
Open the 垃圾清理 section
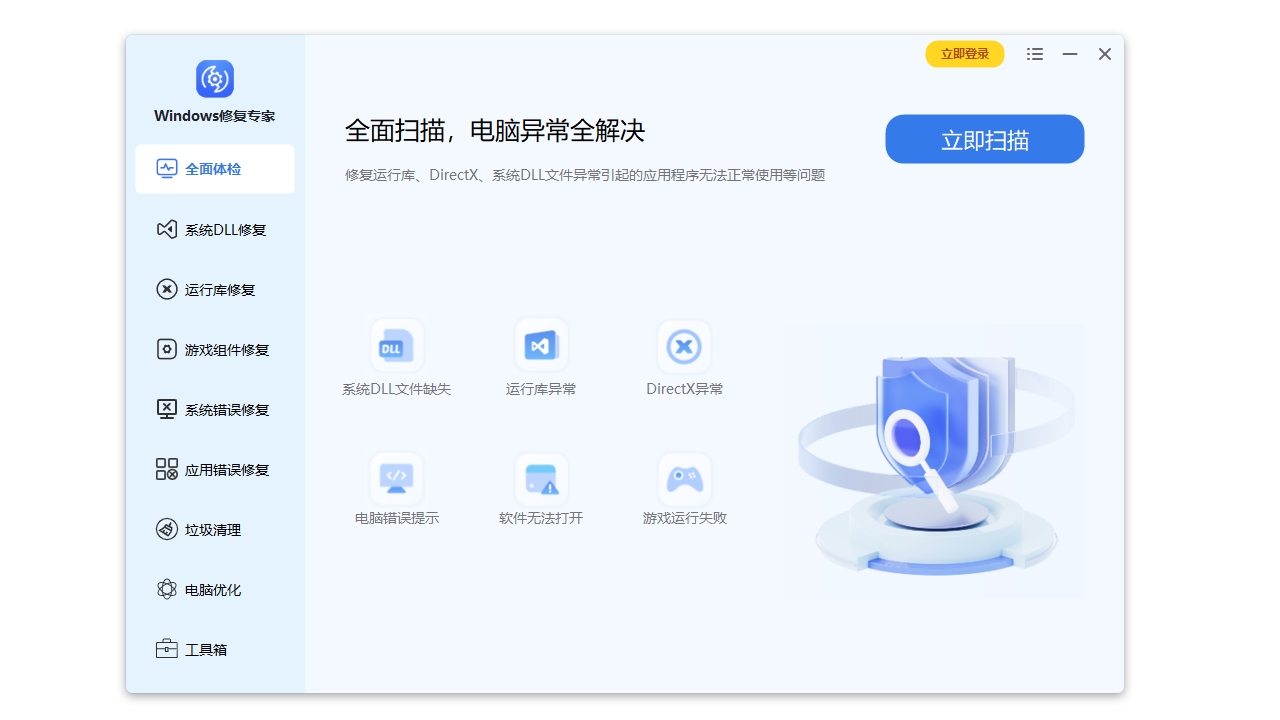pyautogui.click(x=215, y=530)
